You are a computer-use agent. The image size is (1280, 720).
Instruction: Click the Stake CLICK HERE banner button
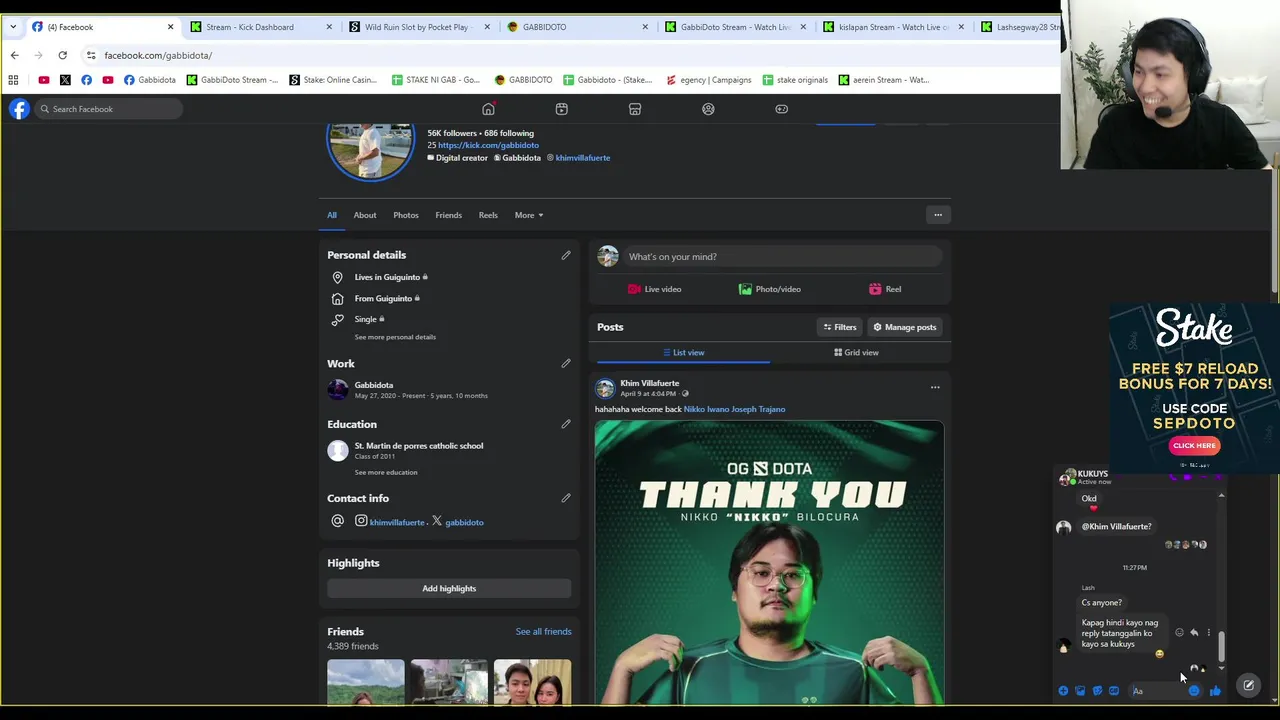coord(1194,446)
